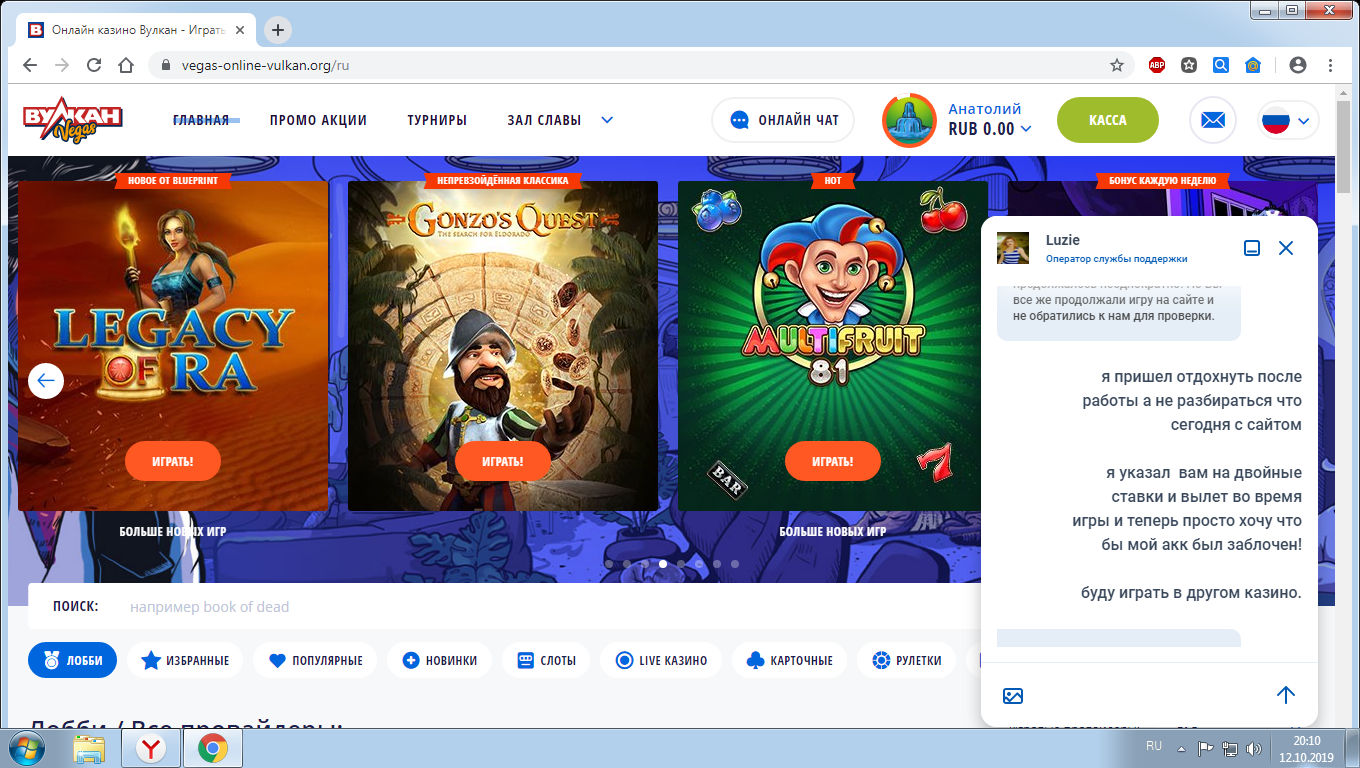
Task: Click the Vulkan Vegas logo
Action: (x=73, y=120)
